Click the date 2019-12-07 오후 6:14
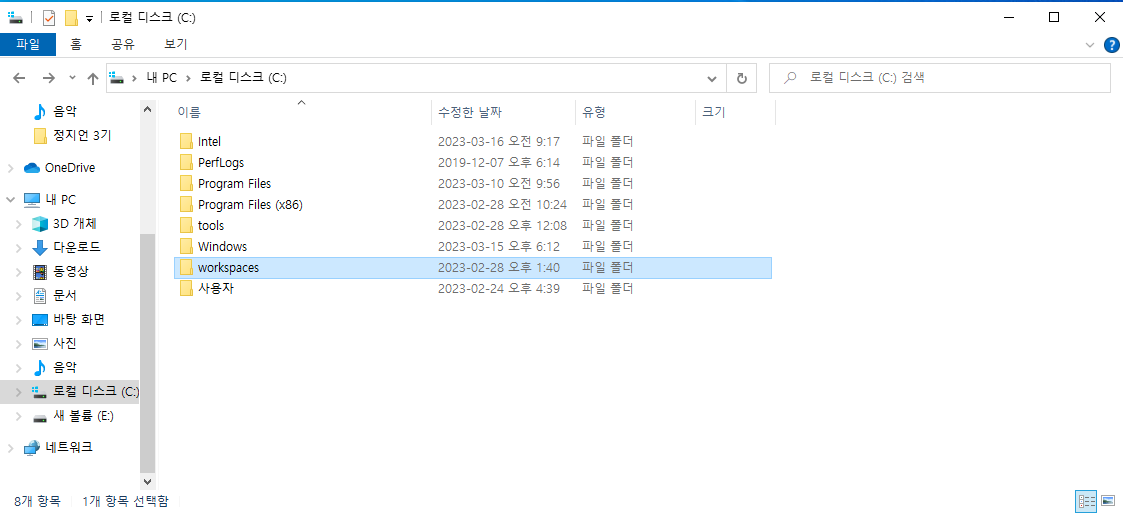This screenshot has height=513, width=1123. (498, 163)
